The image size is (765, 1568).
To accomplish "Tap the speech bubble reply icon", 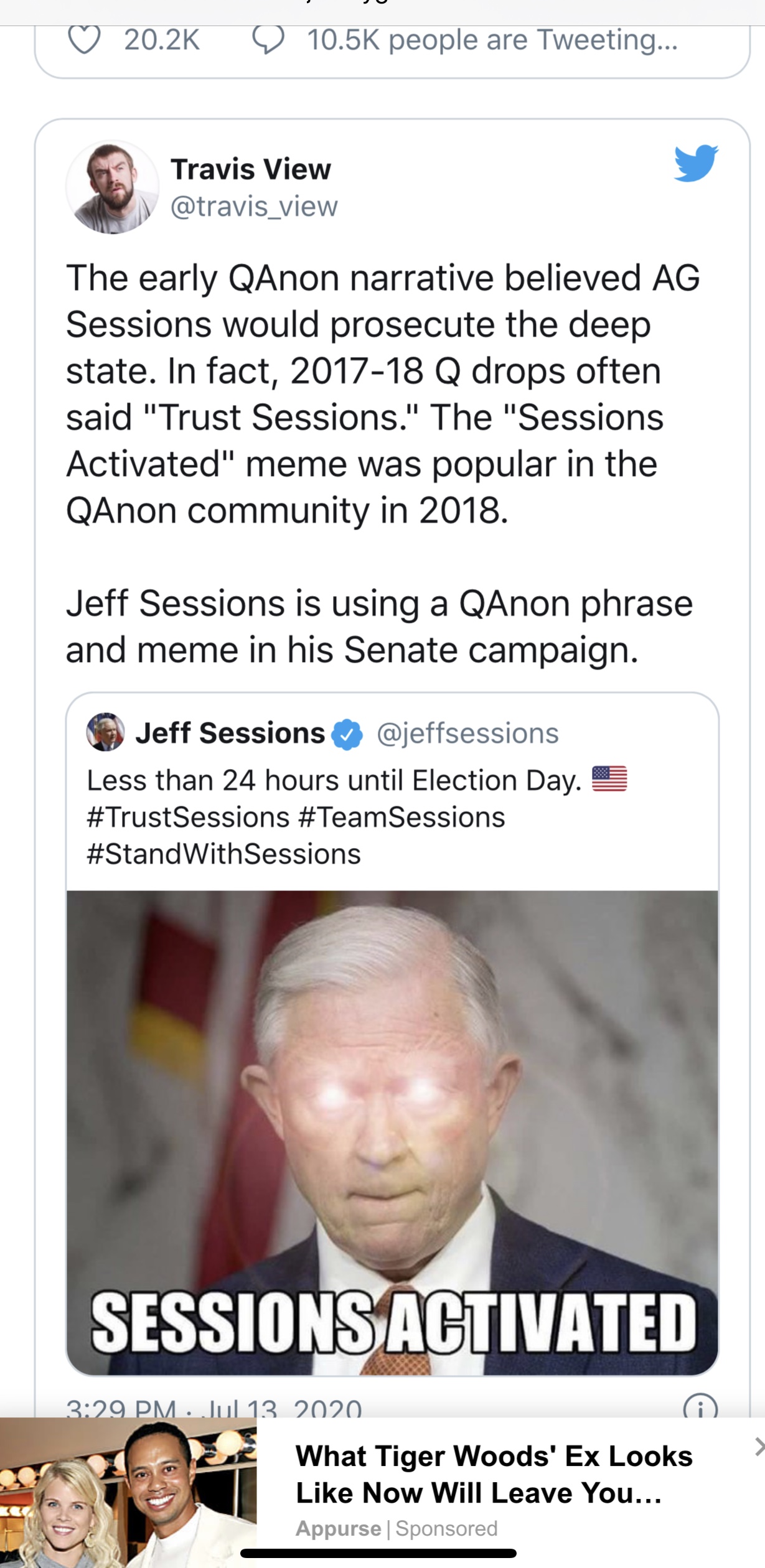I will pos(268,40).
